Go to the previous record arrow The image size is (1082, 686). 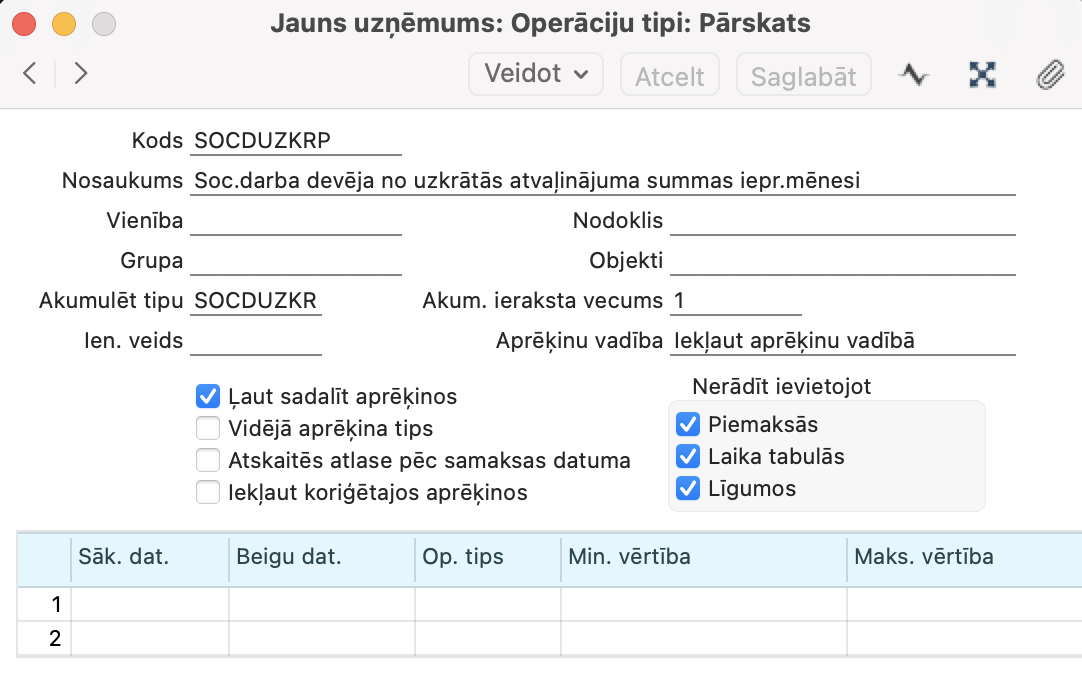pyautogui.click(x=30, y=73)
